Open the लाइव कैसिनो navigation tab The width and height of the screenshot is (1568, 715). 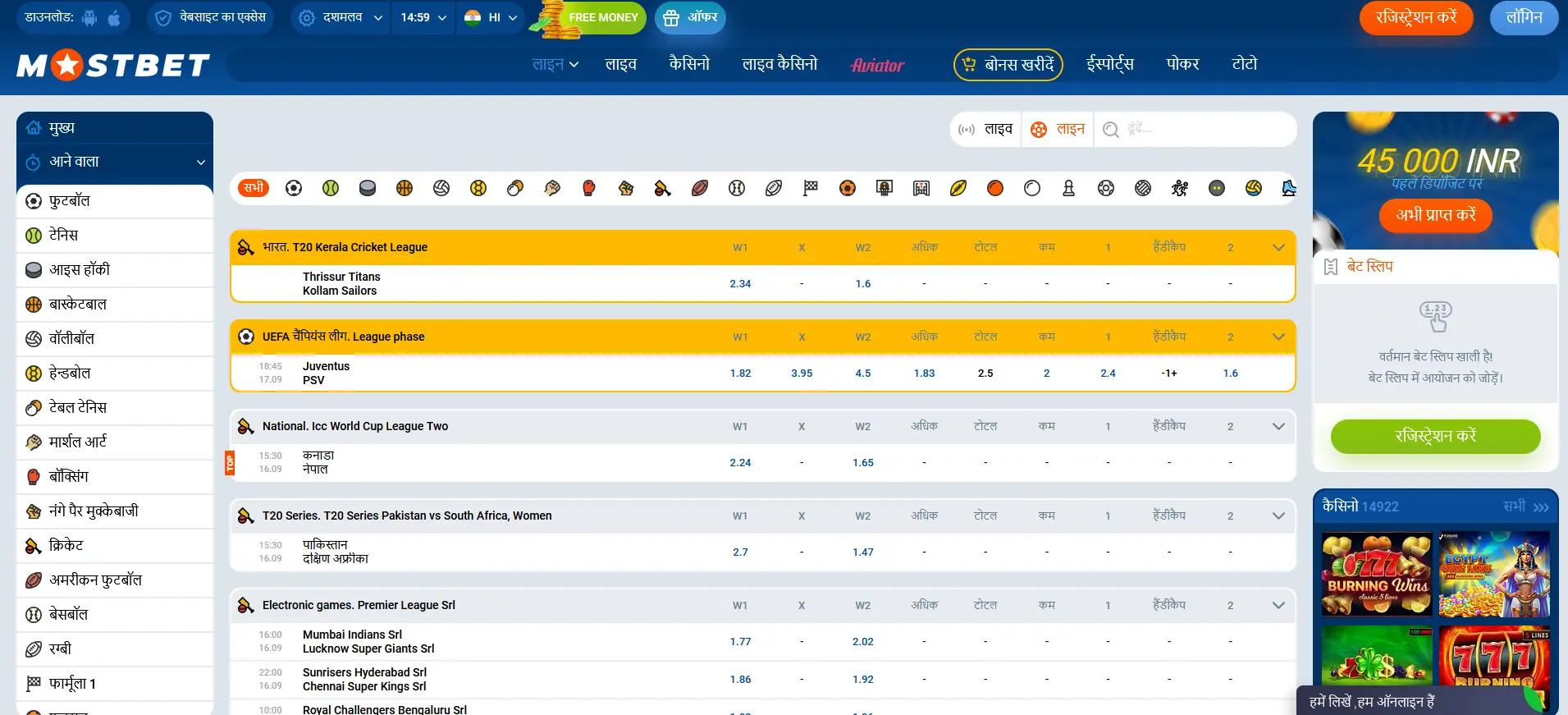779,64
